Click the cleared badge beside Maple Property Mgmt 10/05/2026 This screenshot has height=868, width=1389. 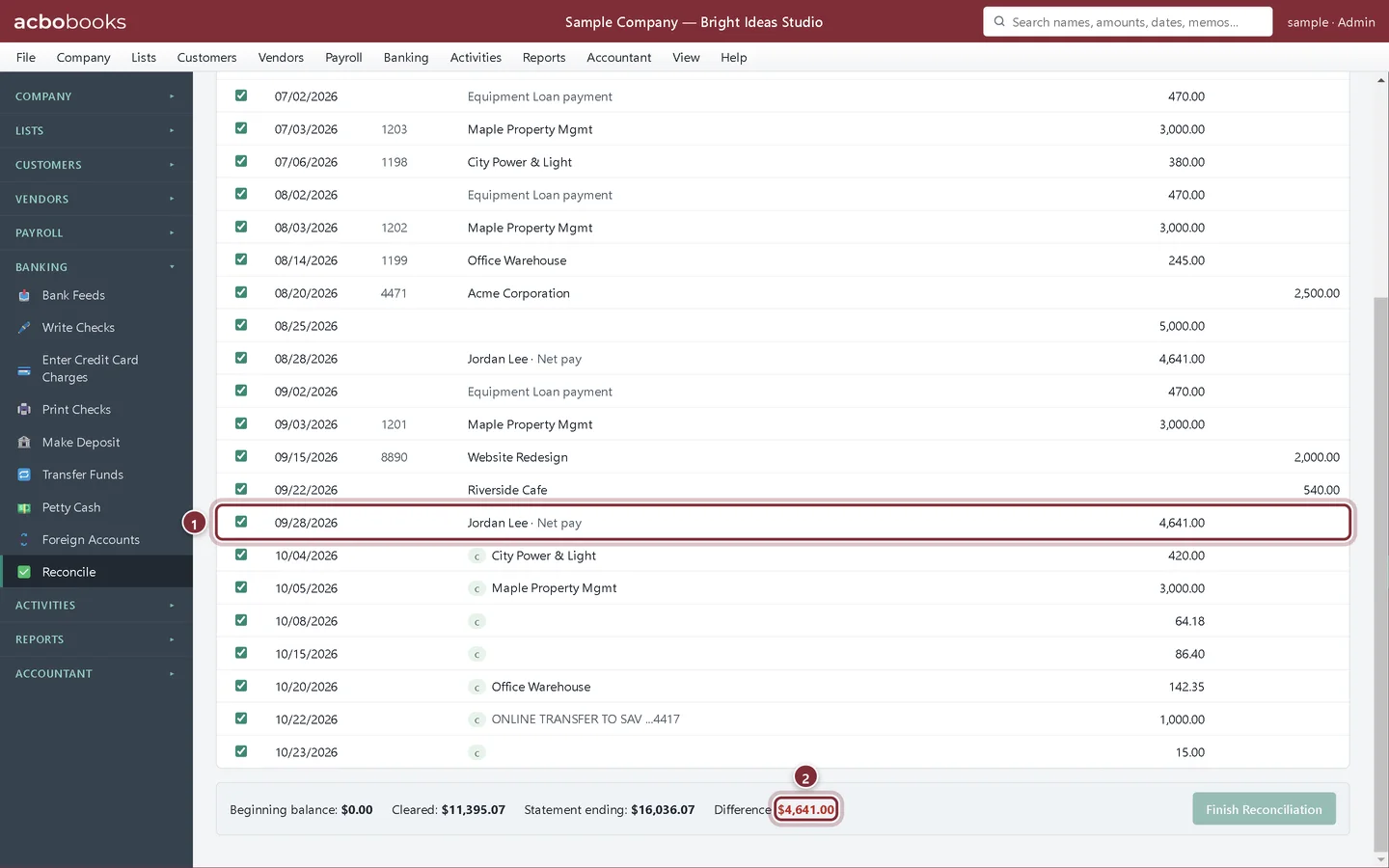point(477,589)
